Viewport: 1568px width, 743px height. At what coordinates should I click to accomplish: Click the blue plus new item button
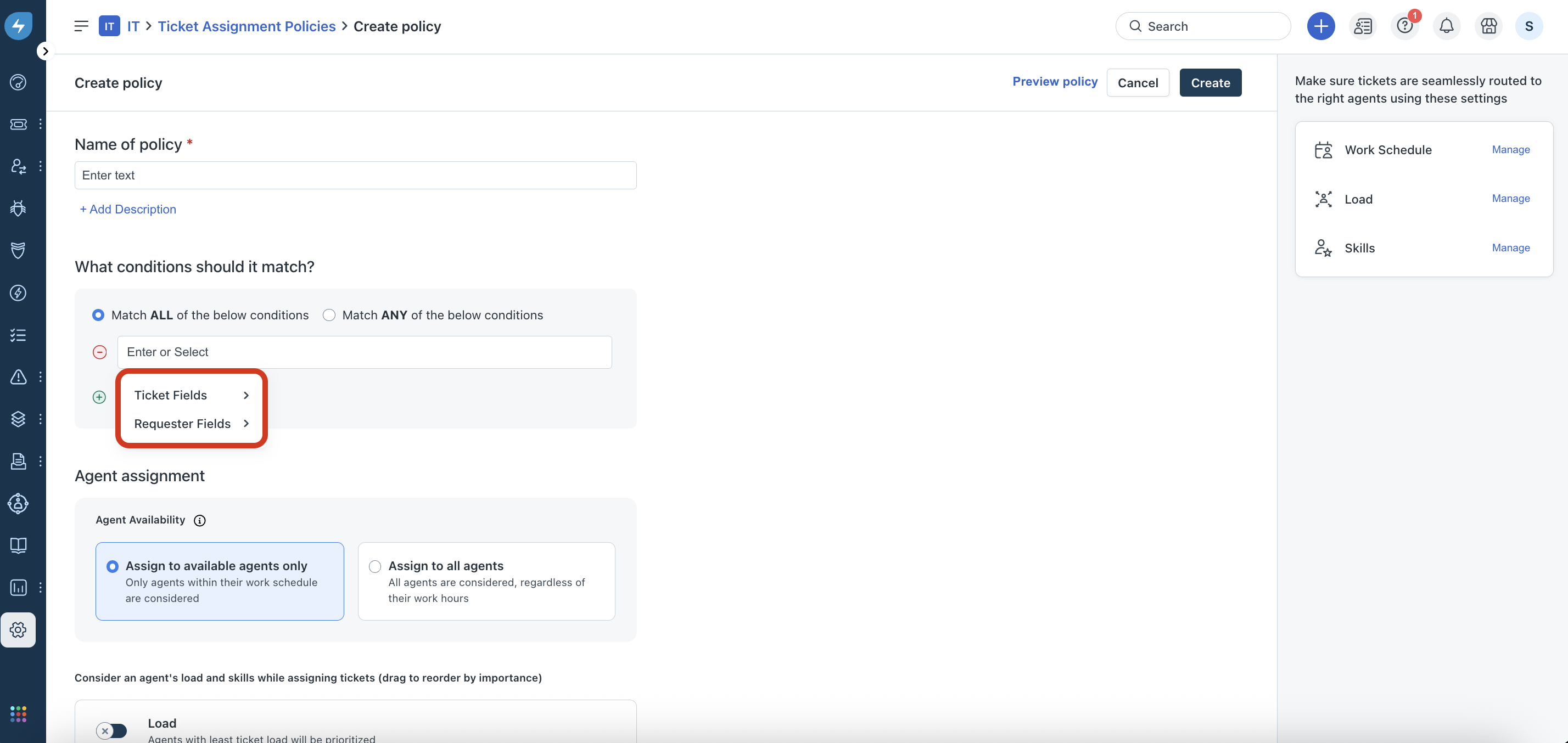coord(1320,26)
